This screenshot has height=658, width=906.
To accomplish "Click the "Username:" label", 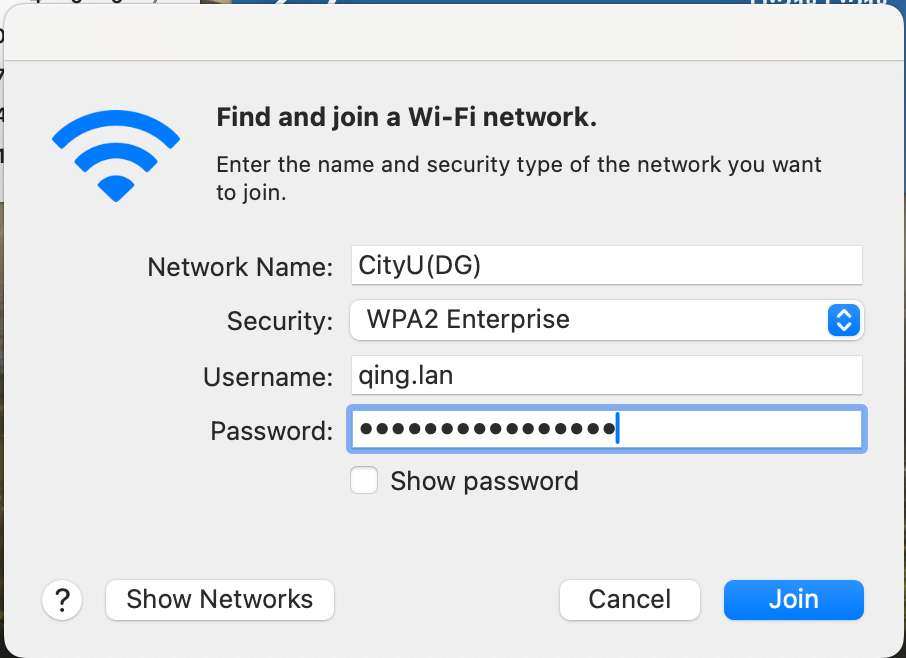I will point(268,377).
